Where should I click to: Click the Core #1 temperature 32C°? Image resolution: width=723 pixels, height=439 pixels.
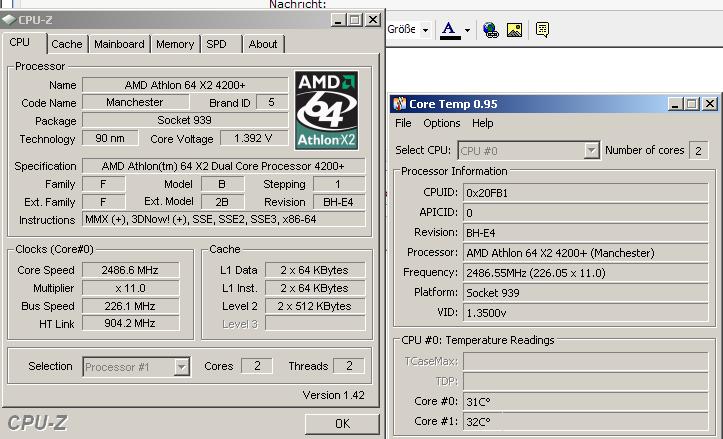[x=586, y=421]
